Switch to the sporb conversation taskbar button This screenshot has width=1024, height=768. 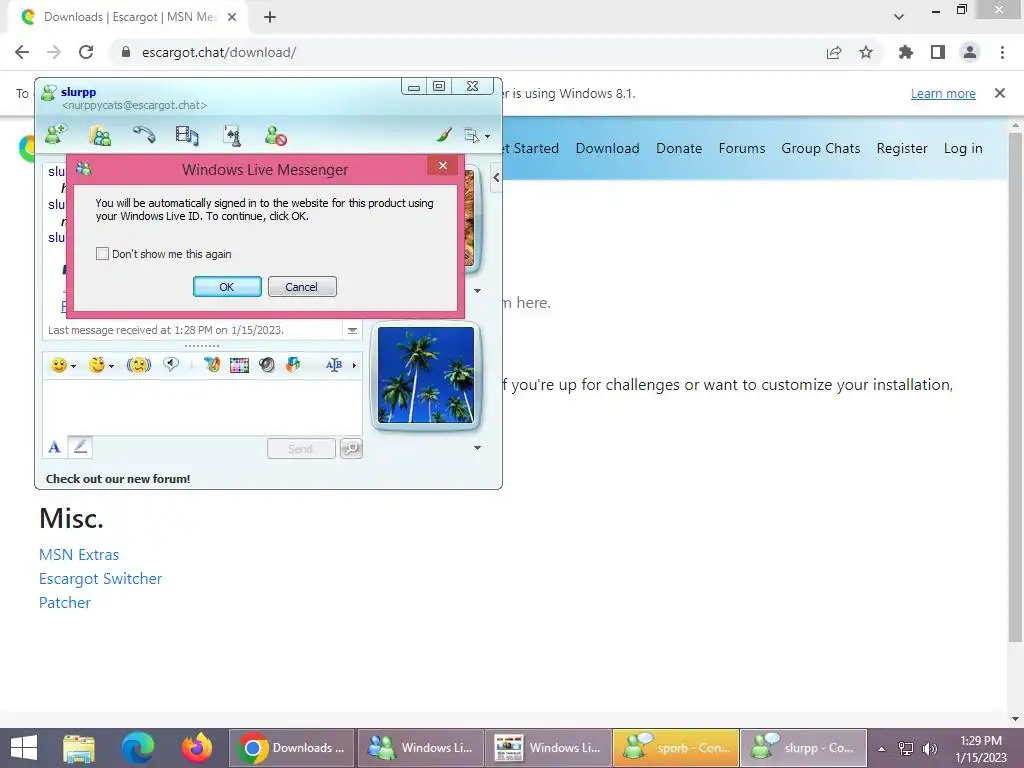pos(676,748)
